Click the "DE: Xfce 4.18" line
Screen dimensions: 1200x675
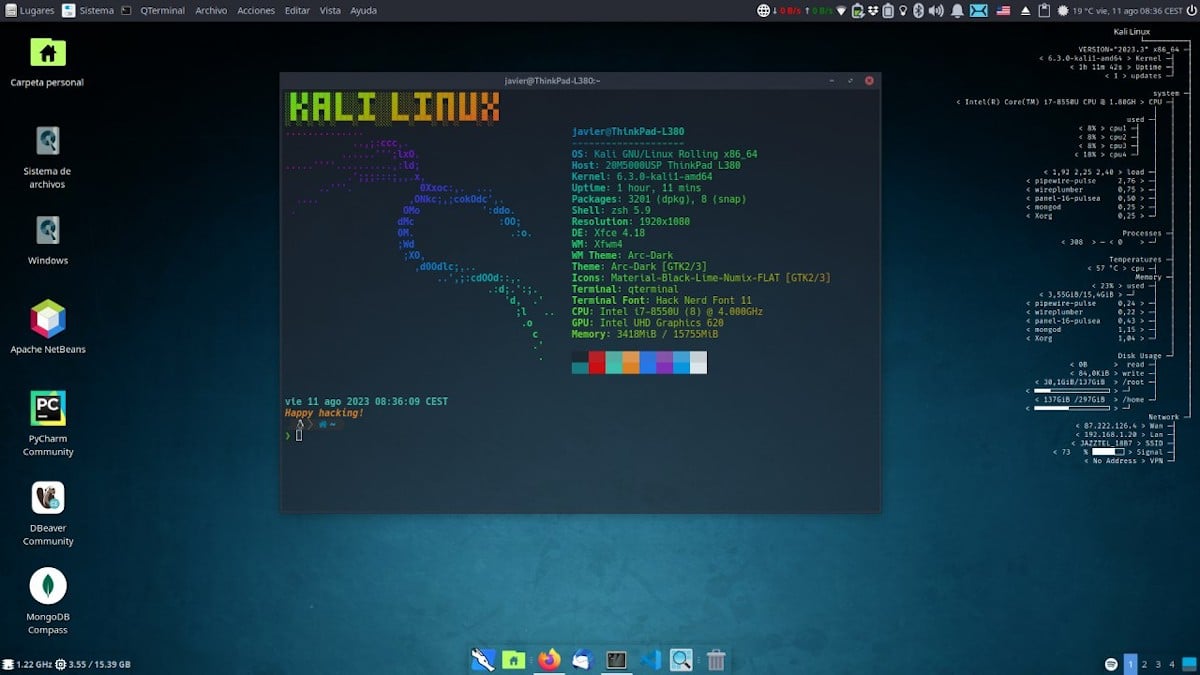pyautogui.click(x=608, y=233)
